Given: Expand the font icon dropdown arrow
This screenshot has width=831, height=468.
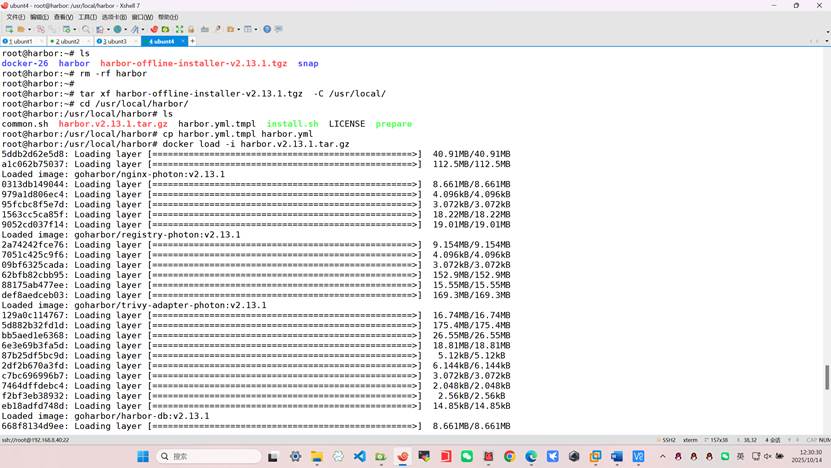Looking at the screenshot, I should (x=143, y=29).
